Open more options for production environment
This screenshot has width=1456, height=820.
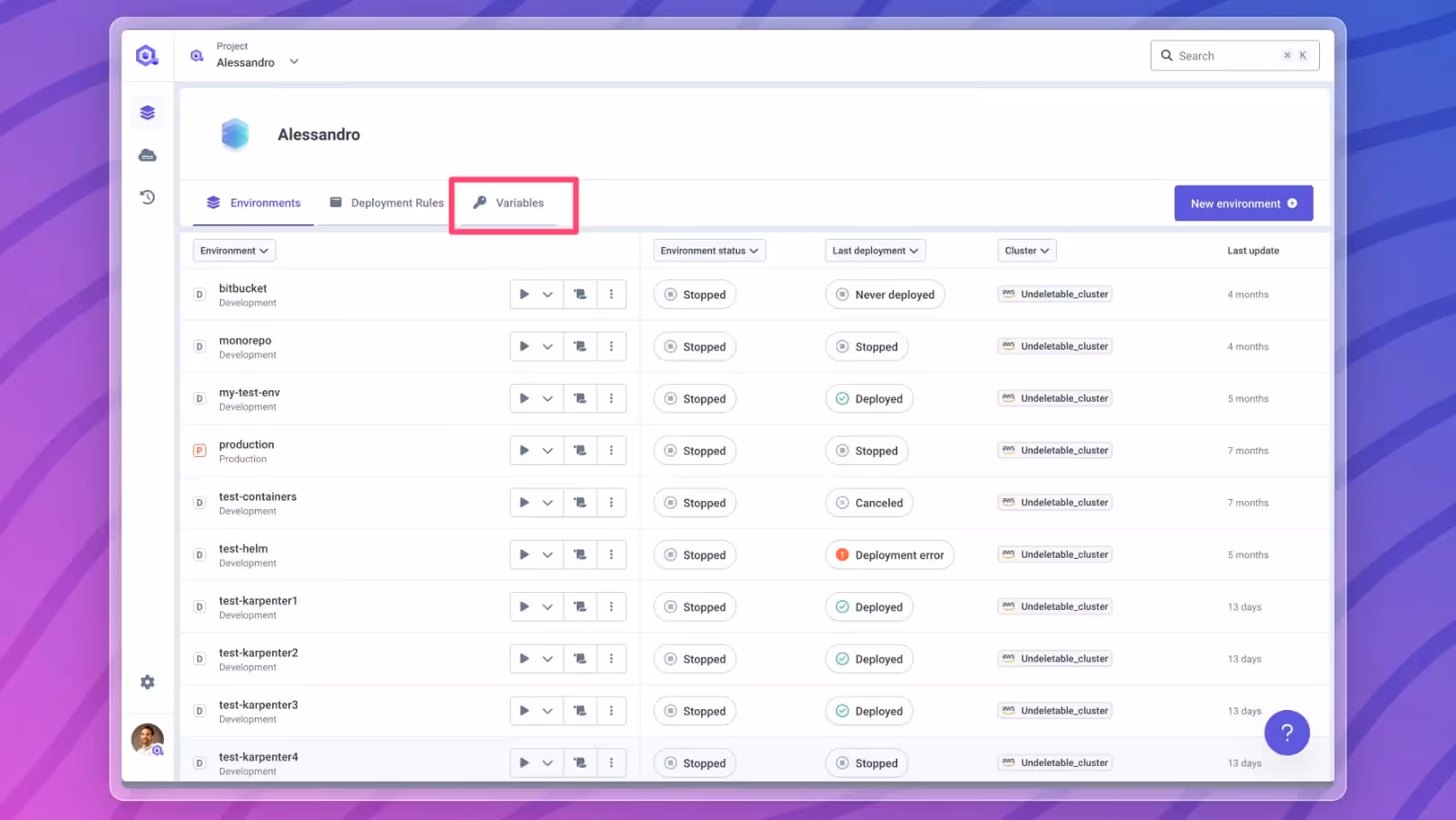(x=611, y=451)
